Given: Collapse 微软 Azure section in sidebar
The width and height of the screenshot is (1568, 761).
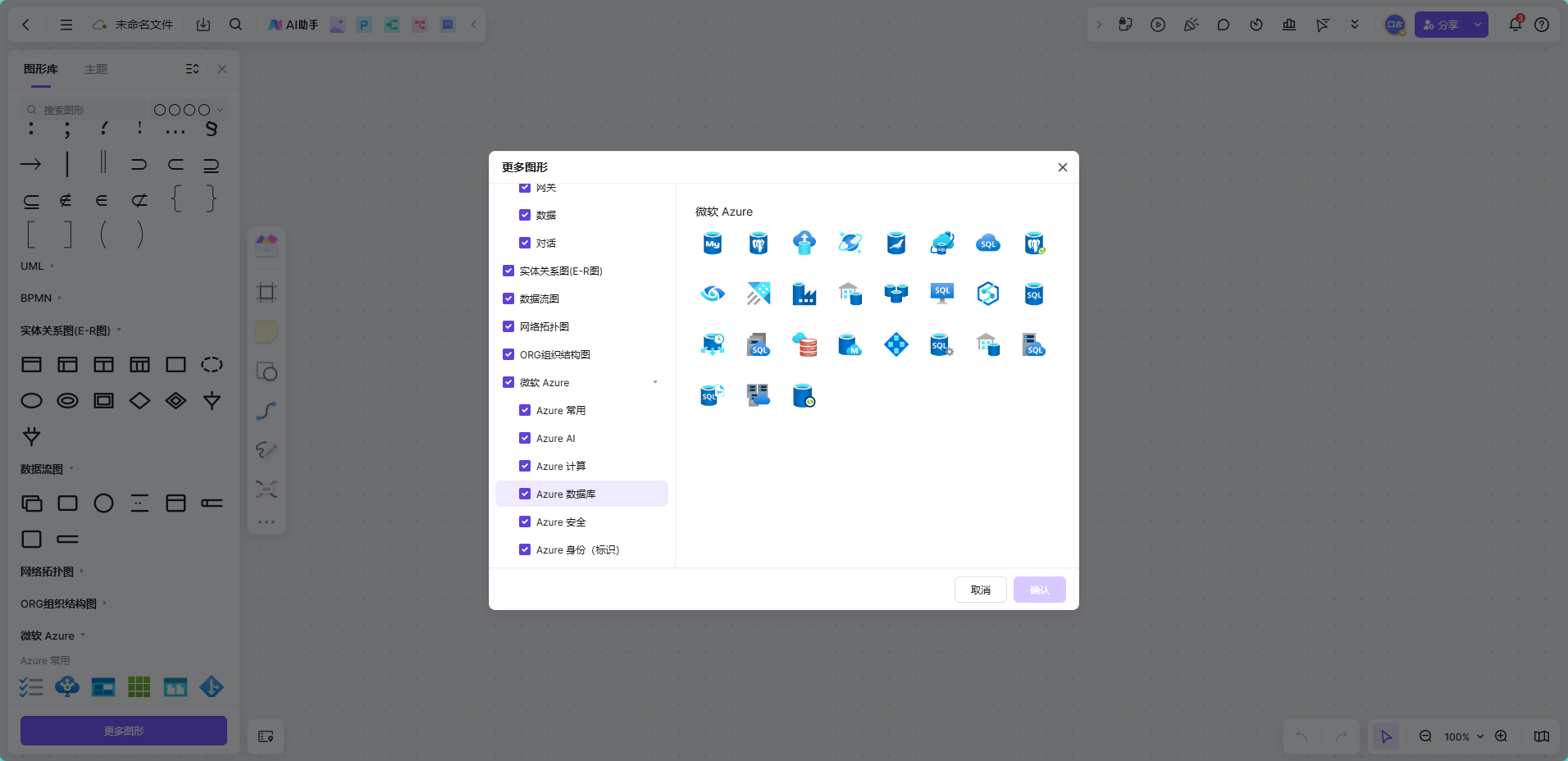Looking at the screenshot, I should [x=83, y=635].
